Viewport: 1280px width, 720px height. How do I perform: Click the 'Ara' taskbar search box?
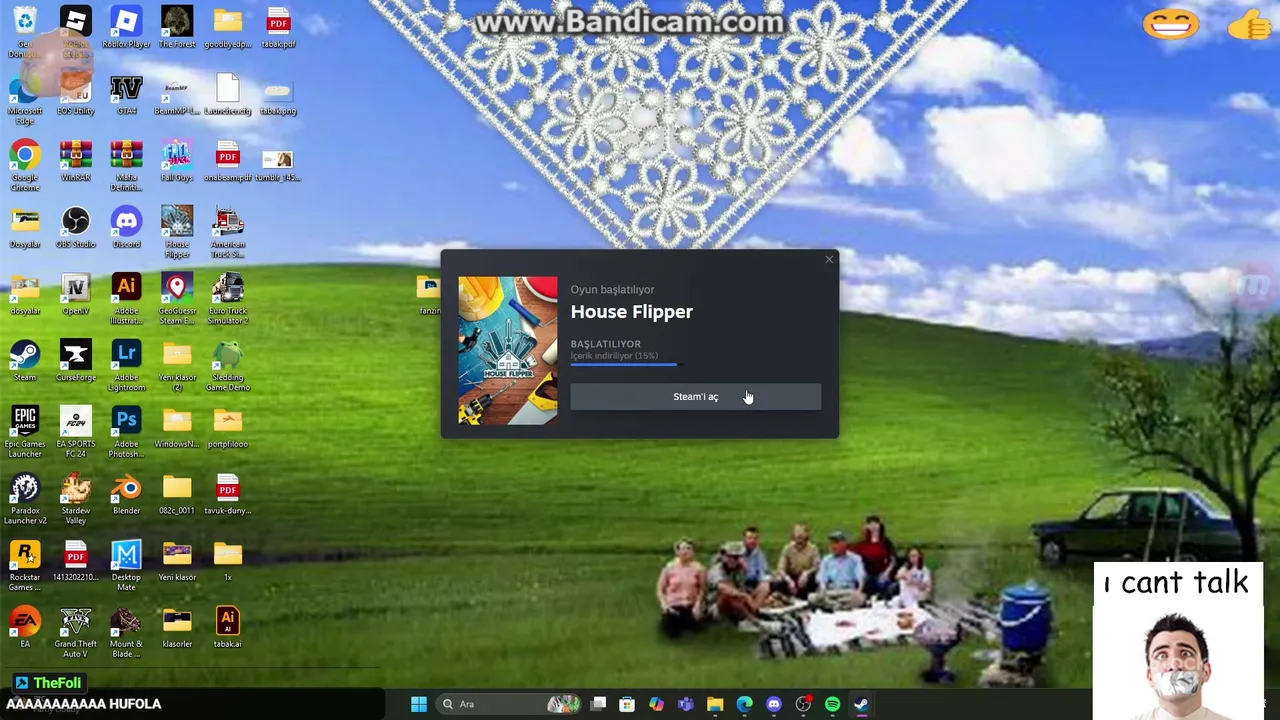(x=510, y=704)
